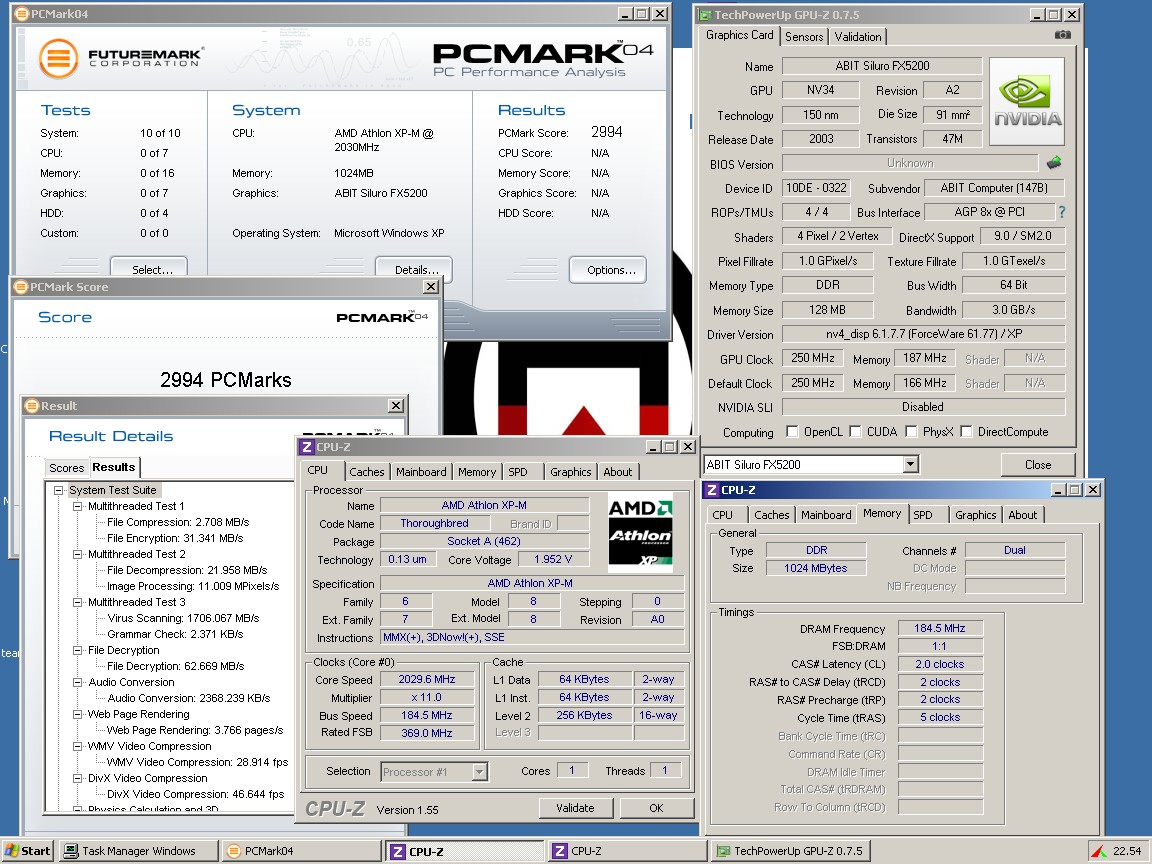The height and width of the screenshot is (864, 1152).
Task: Click the taskbar clock showing 22.54
Action: coord(1127,851)
